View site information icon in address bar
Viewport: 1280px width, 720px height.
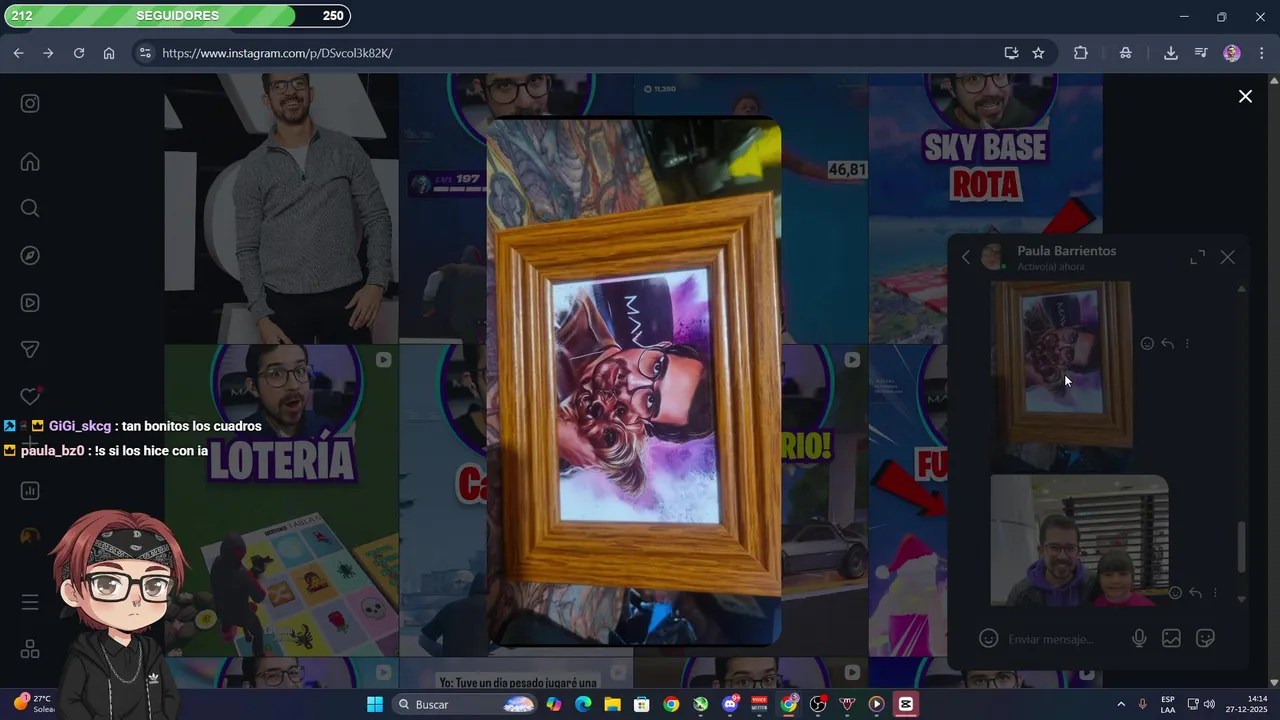(x=145, y=53)
